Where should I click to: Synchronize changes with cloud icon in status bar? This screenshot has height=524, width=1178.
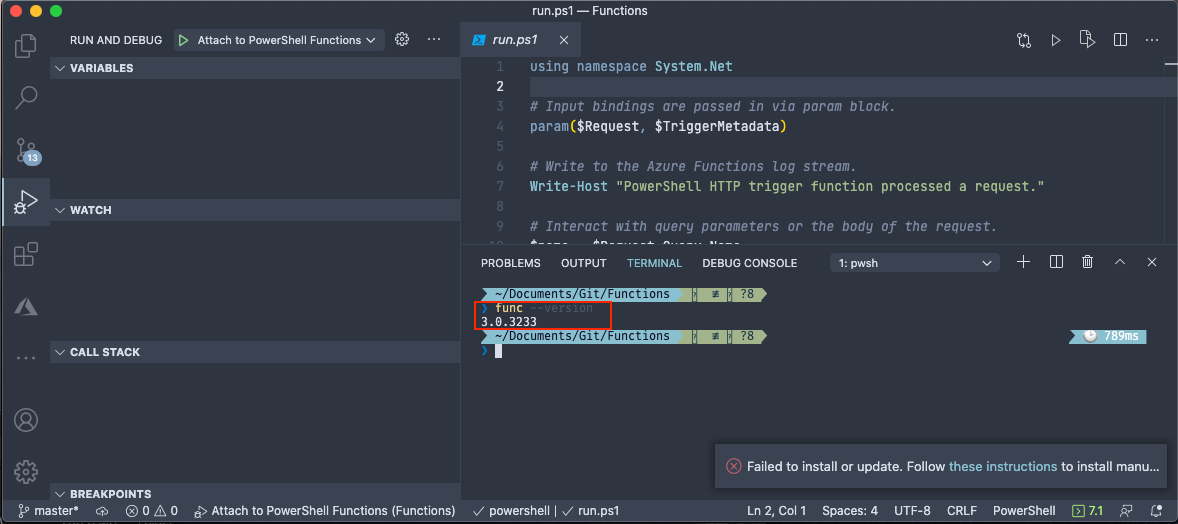(x=102, y=510)
